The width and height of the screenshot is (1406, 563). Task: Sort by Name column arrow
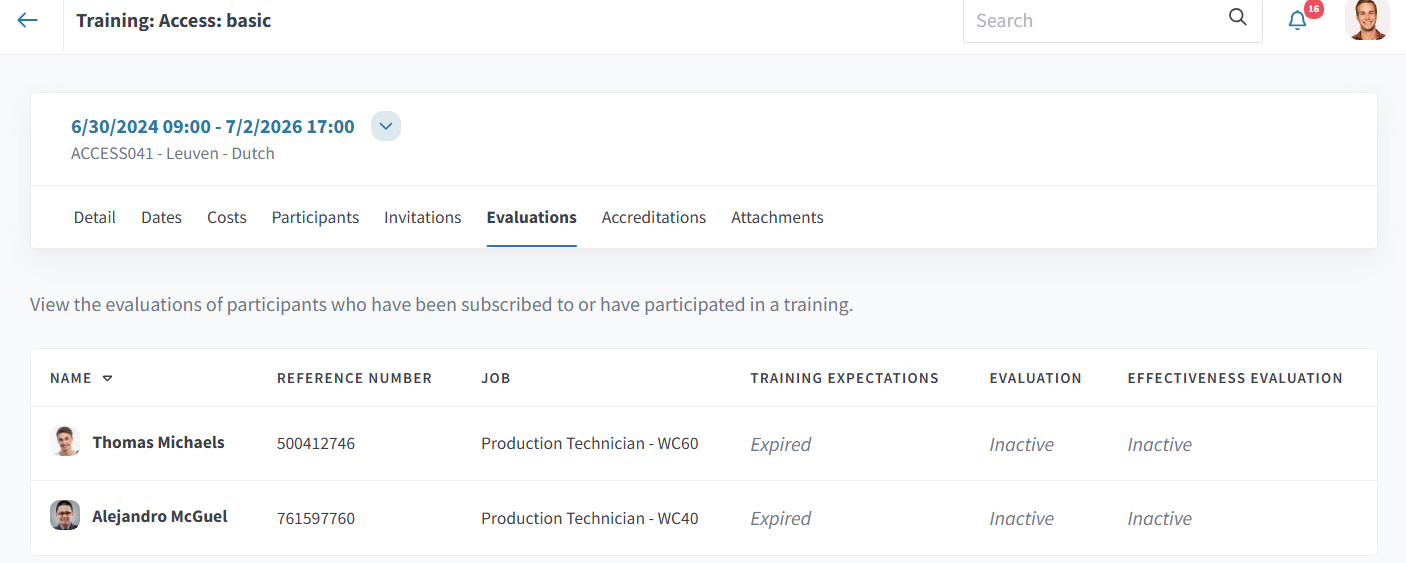click(x=108, y=378)
